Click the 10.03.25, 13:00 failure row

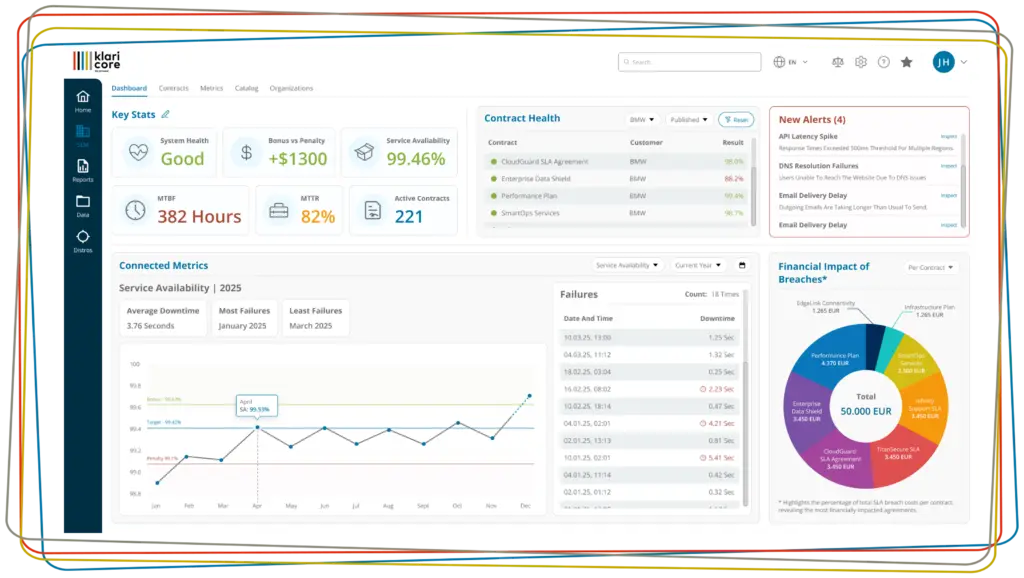pyautogui.click(x=649, y=338)
